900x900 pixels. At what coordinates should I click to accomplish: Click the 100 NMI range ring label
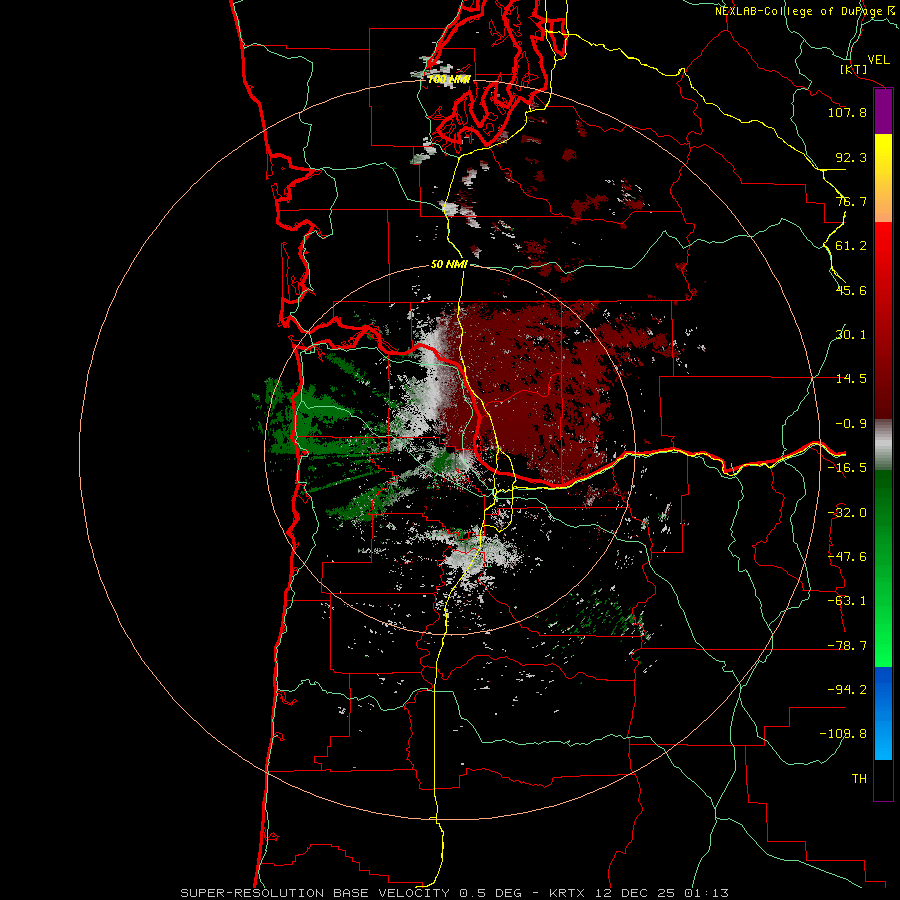pyautogui.click(x=449, y=79)
